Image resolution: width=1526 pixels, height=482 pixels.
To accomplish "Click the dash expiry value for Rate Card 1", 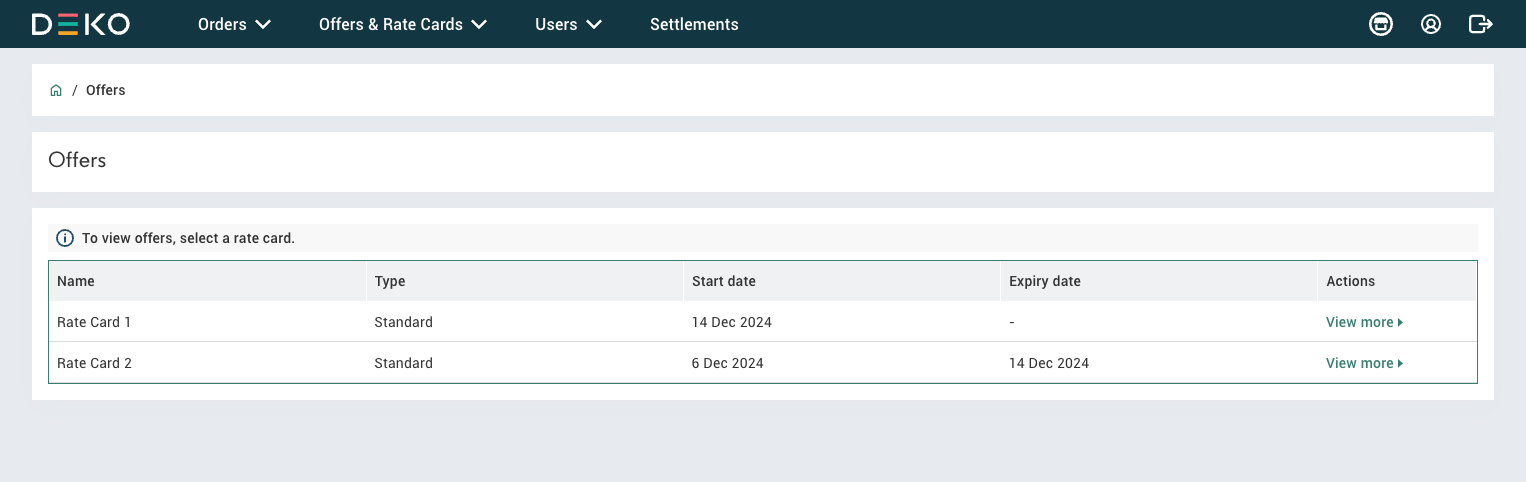I will tap(1012, 322).
